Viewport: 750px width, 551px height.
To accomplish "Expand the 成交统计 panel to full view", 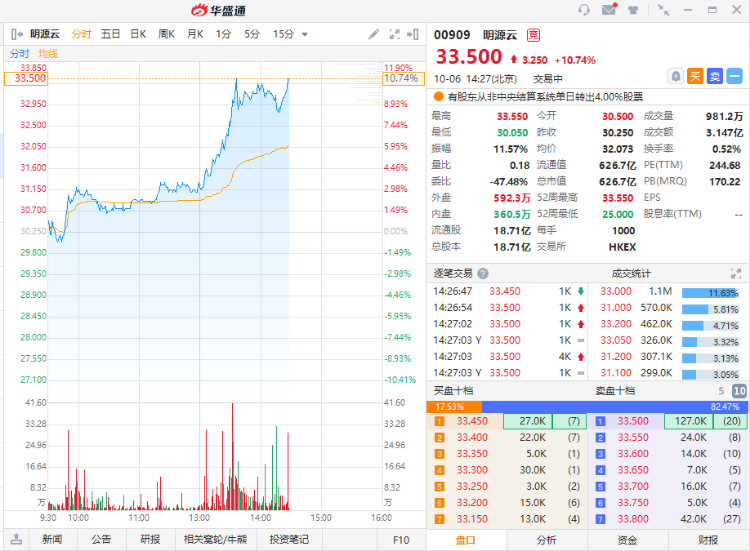I will (x=736, y=274).
